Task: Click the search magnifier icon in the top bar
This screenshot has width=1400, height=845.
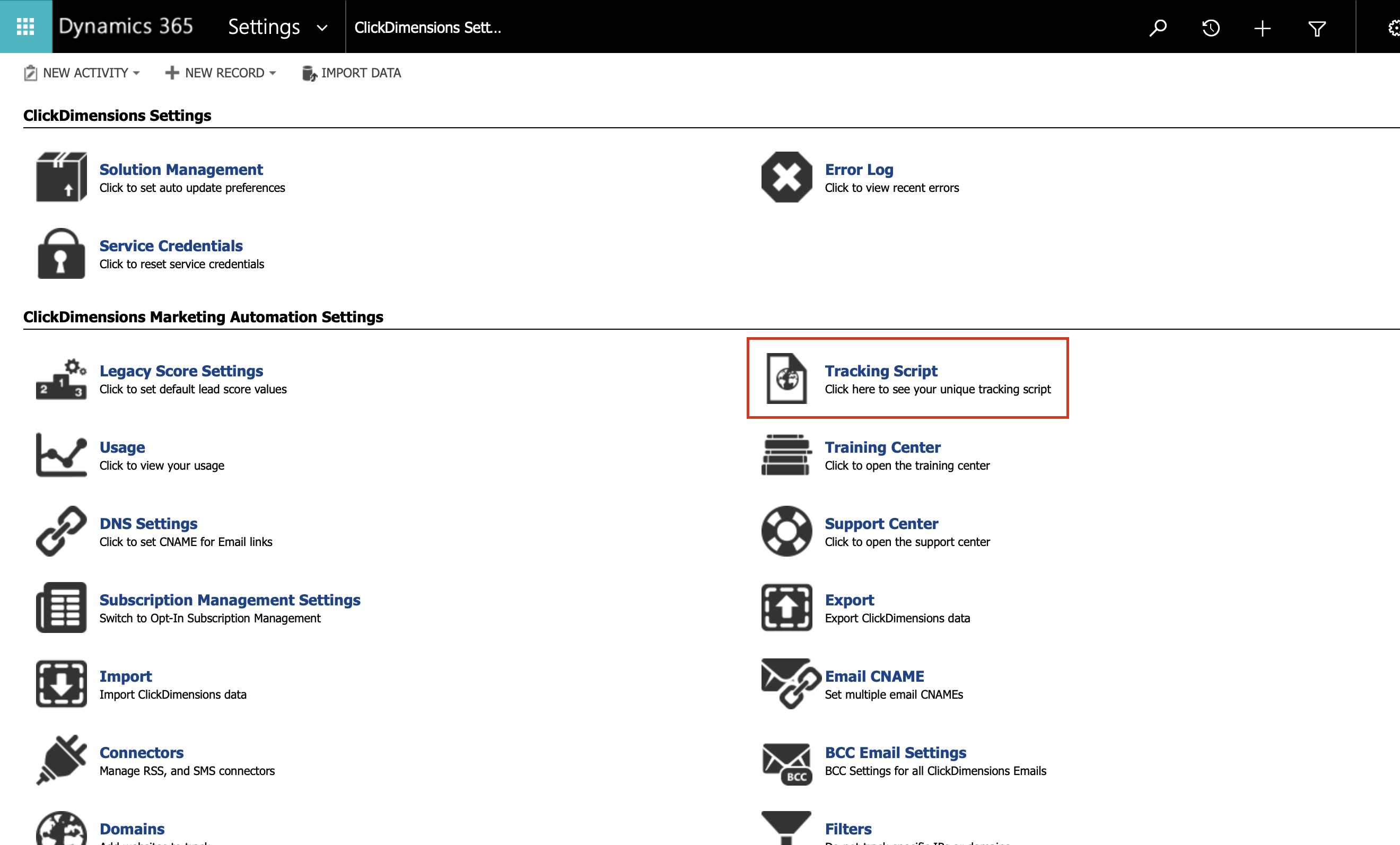Action: pos(1157,27)
